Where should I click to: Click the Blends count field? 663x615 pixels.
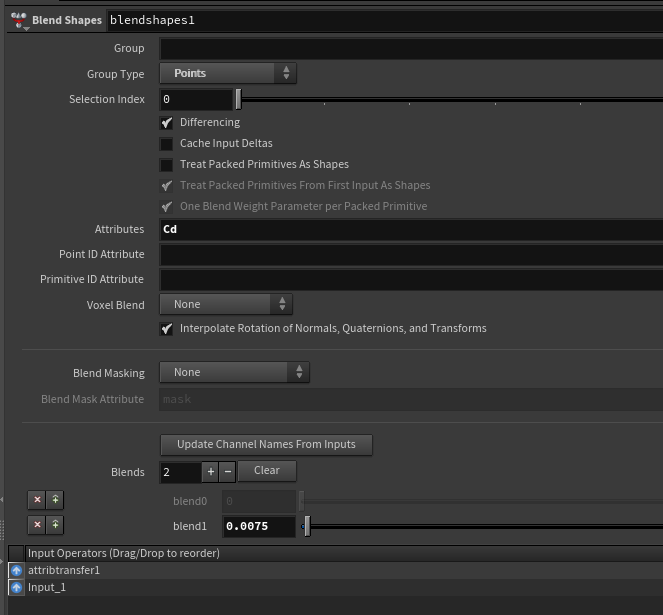181,472
